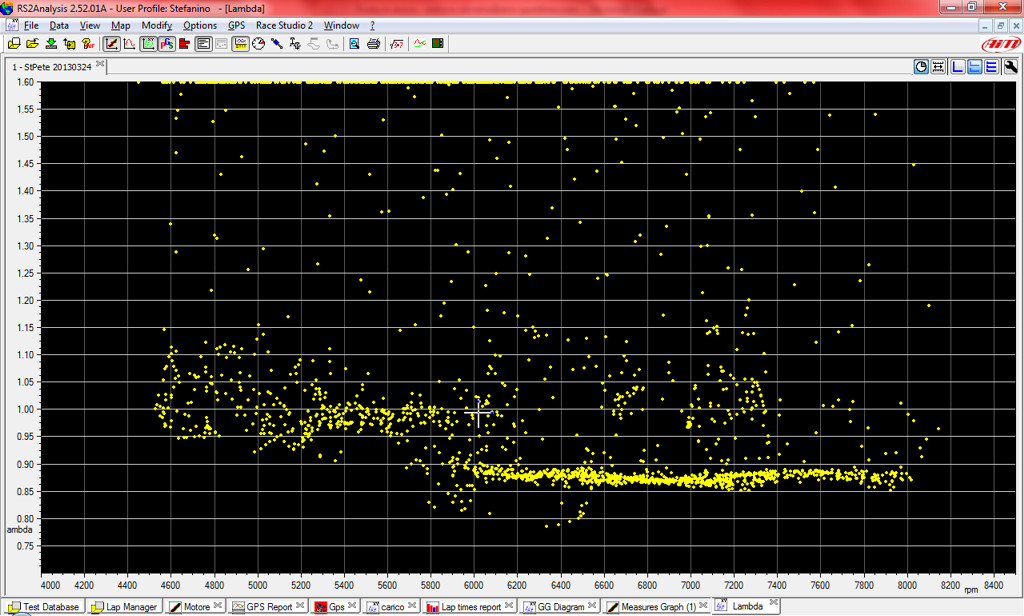The height and width of the screenshot is (616, 1024).
Task: Open the question mark help menu
Action: click(x=372, y=25)
